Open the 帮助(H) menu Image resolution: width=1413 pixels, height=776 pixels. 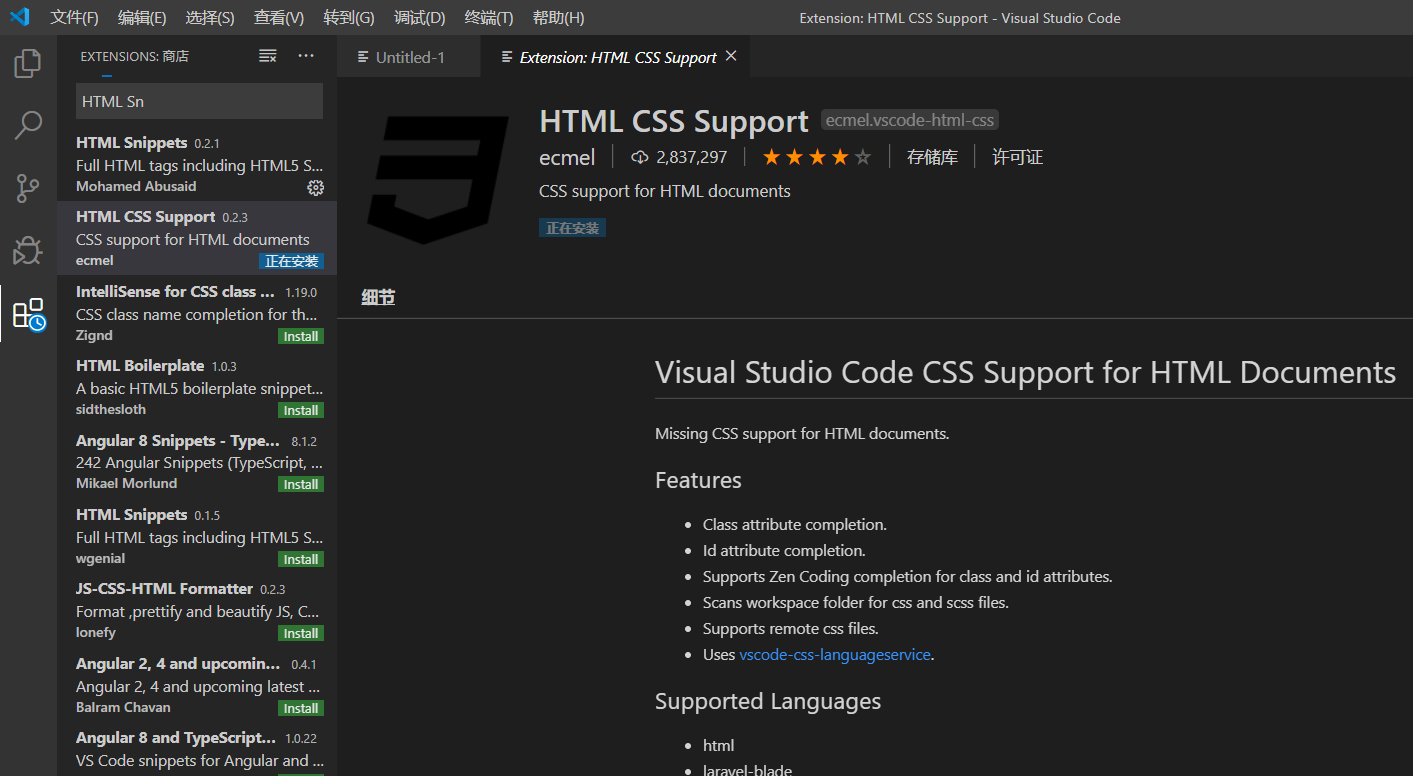coord(559,18)
